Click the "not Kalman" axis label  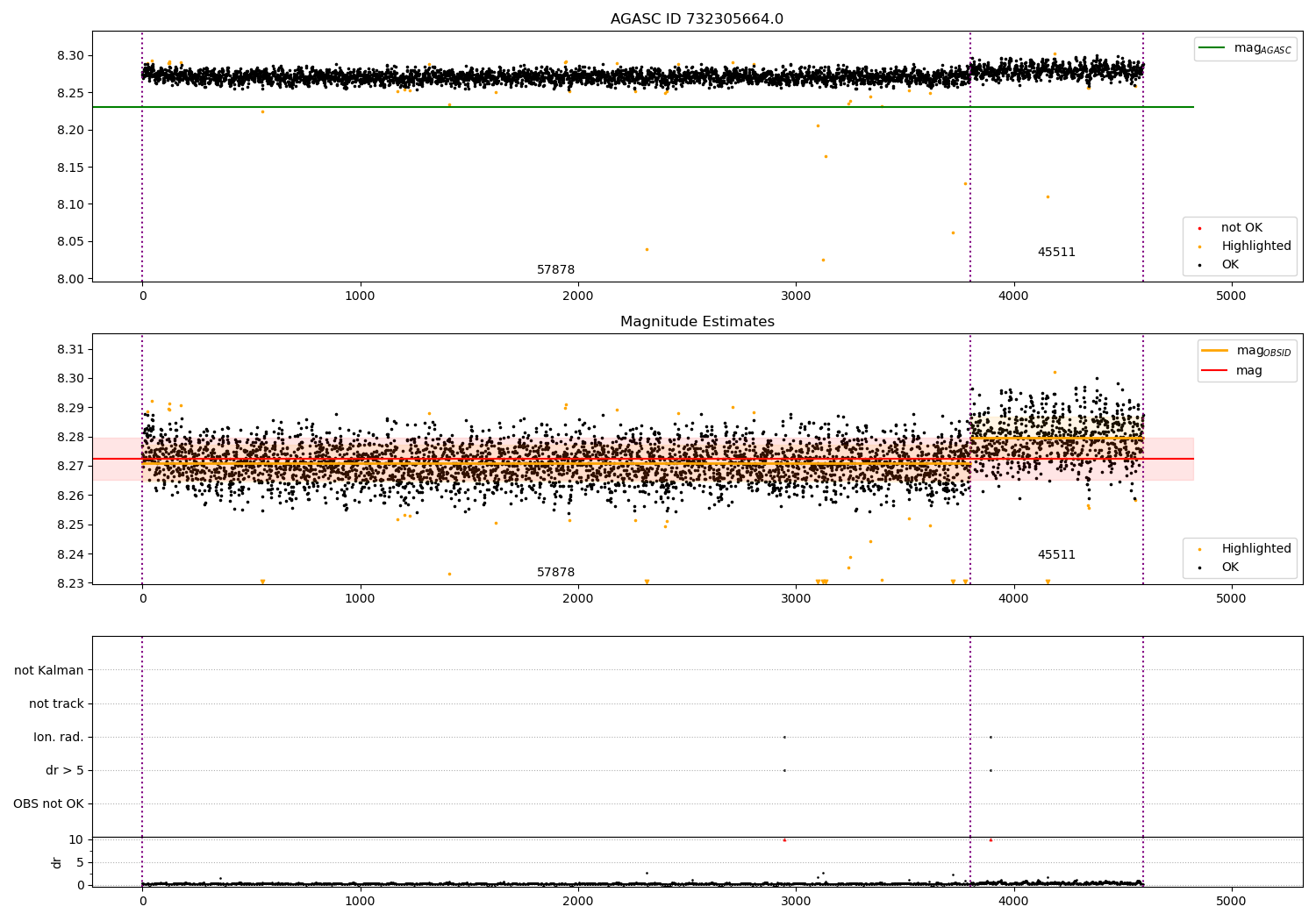tap(49, 671)
